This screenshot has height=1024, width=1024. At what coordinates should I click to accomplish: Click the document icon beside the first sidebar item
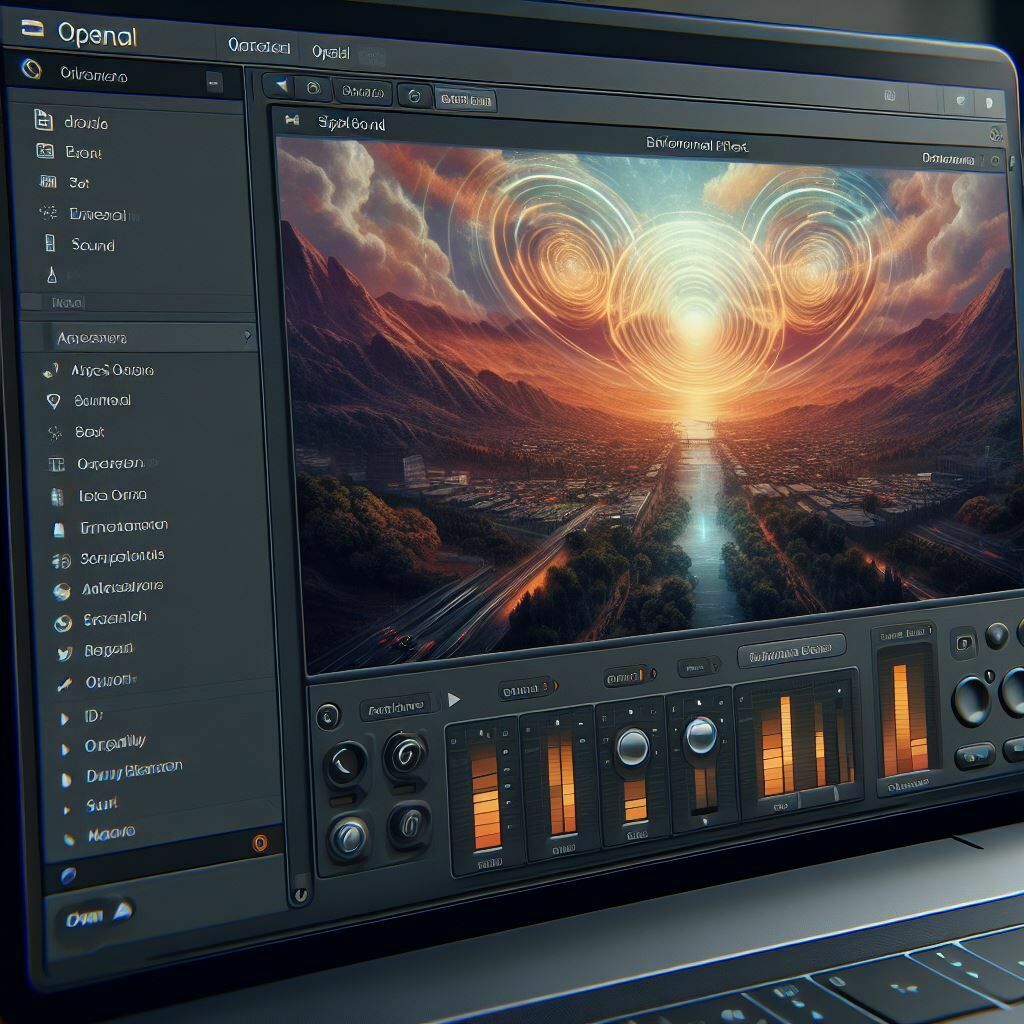click(x=43, y=121)
